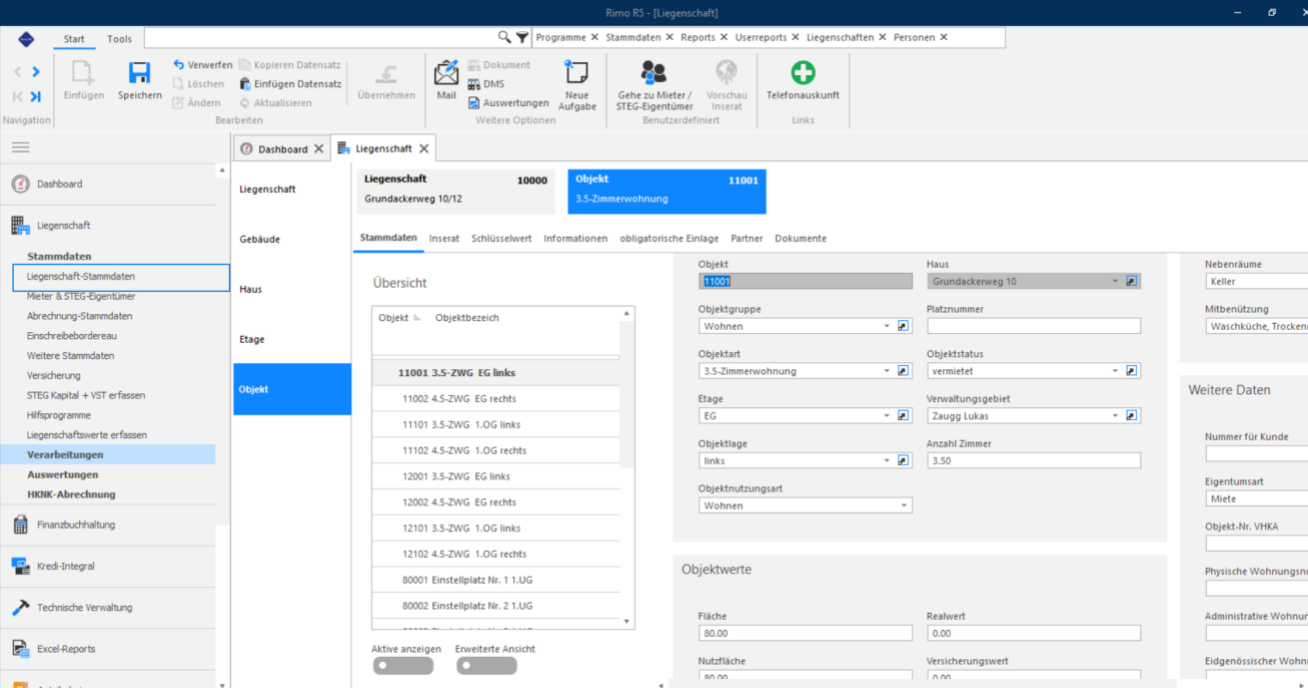Screen dimensions: 1308x688
Task: Open Auswertungen in Weitere Optionen
Action: [x=508, y=103]
